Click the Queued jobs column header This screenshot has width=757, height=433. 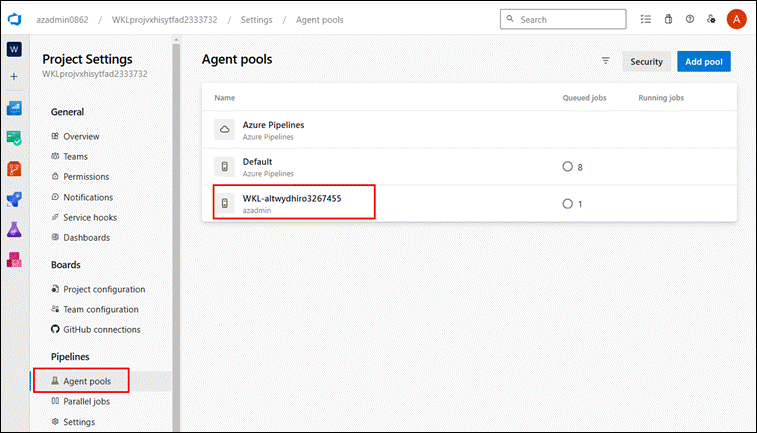click(x=584, y=98)
